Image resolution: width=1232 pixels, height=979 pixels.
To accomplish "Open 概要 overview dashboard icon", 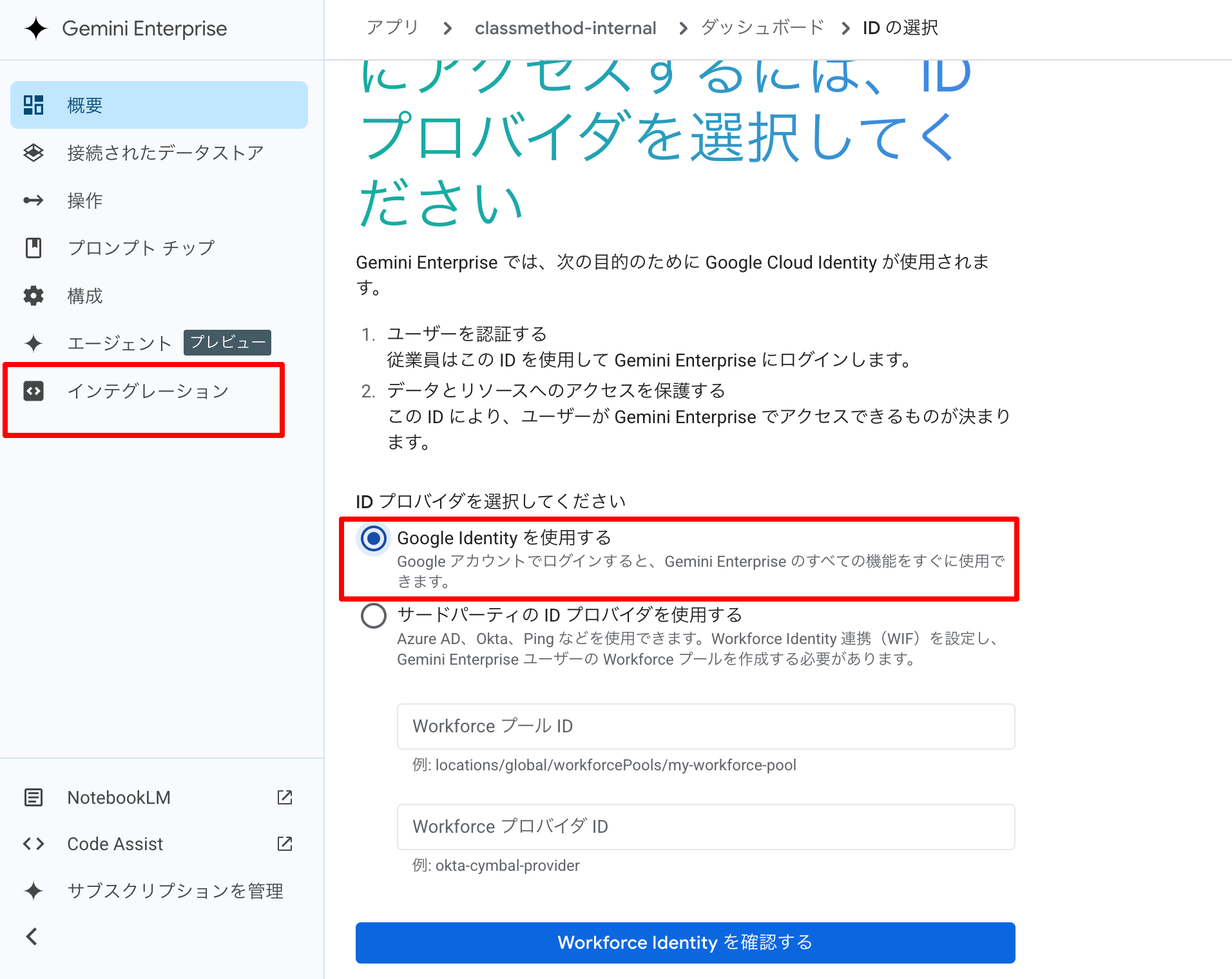I will [x=34, y=105].
